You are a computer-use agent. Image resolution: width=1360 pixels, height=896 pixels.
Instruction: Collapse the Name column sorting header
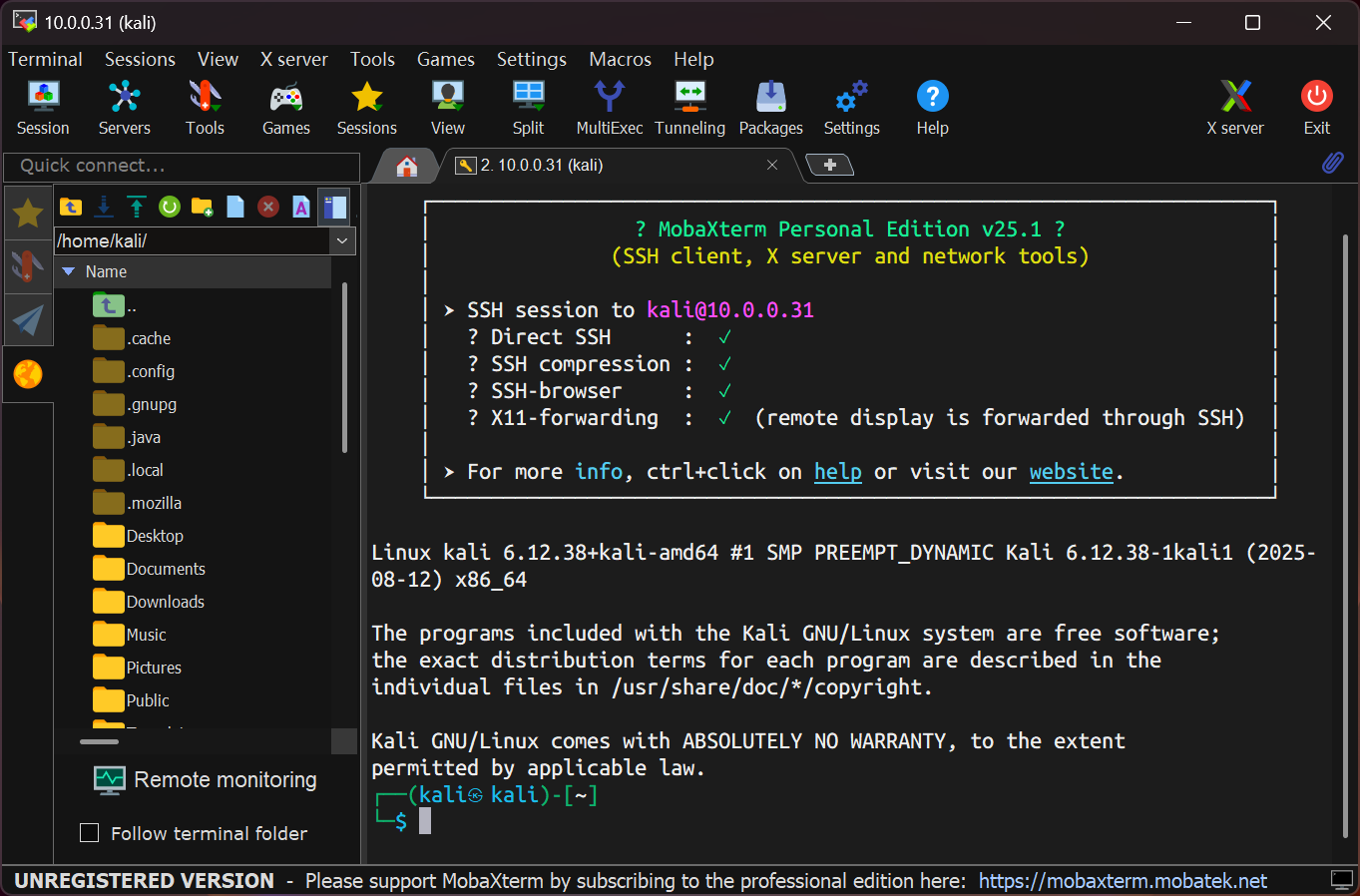(68, 270)
